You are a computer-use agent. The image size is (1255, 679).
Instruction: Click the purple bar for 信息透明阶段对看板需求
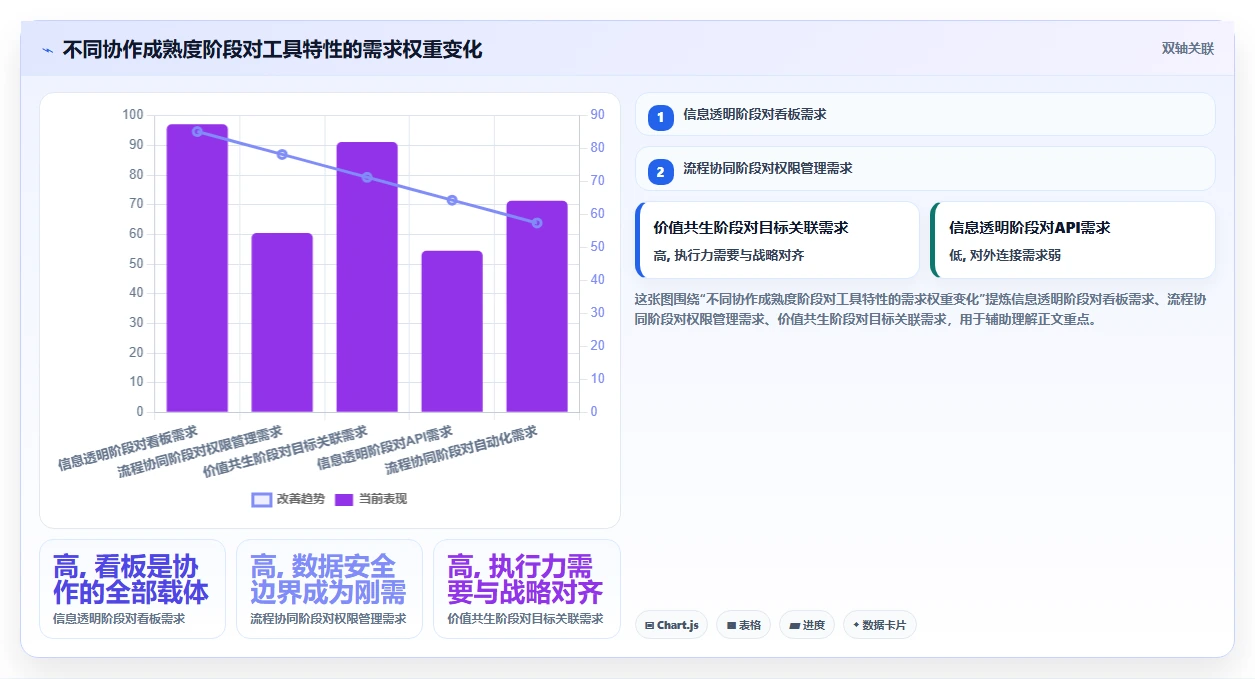pos(197,268)
